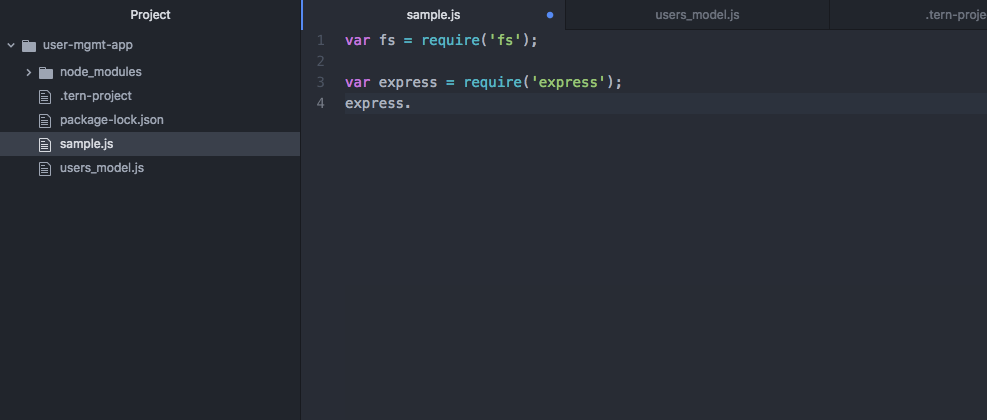Click the unsaved-changes dot on sample.js tab
Image resolution: width=987 pixels, height=420 pixels.
pyautogui.click(x=550, y=15)
